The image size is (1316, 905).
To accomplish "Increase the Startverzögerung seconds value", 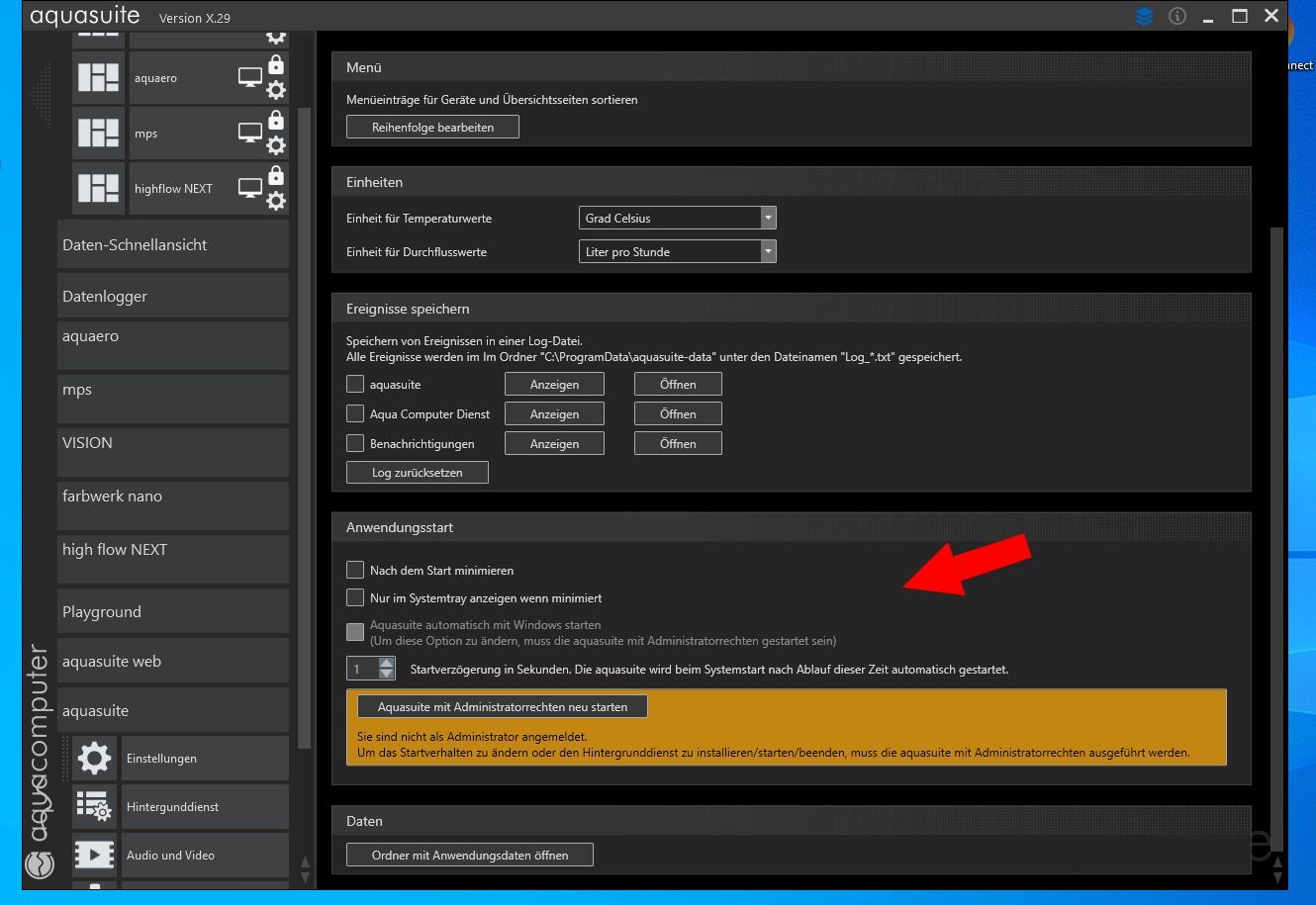I will coord(387,663).
